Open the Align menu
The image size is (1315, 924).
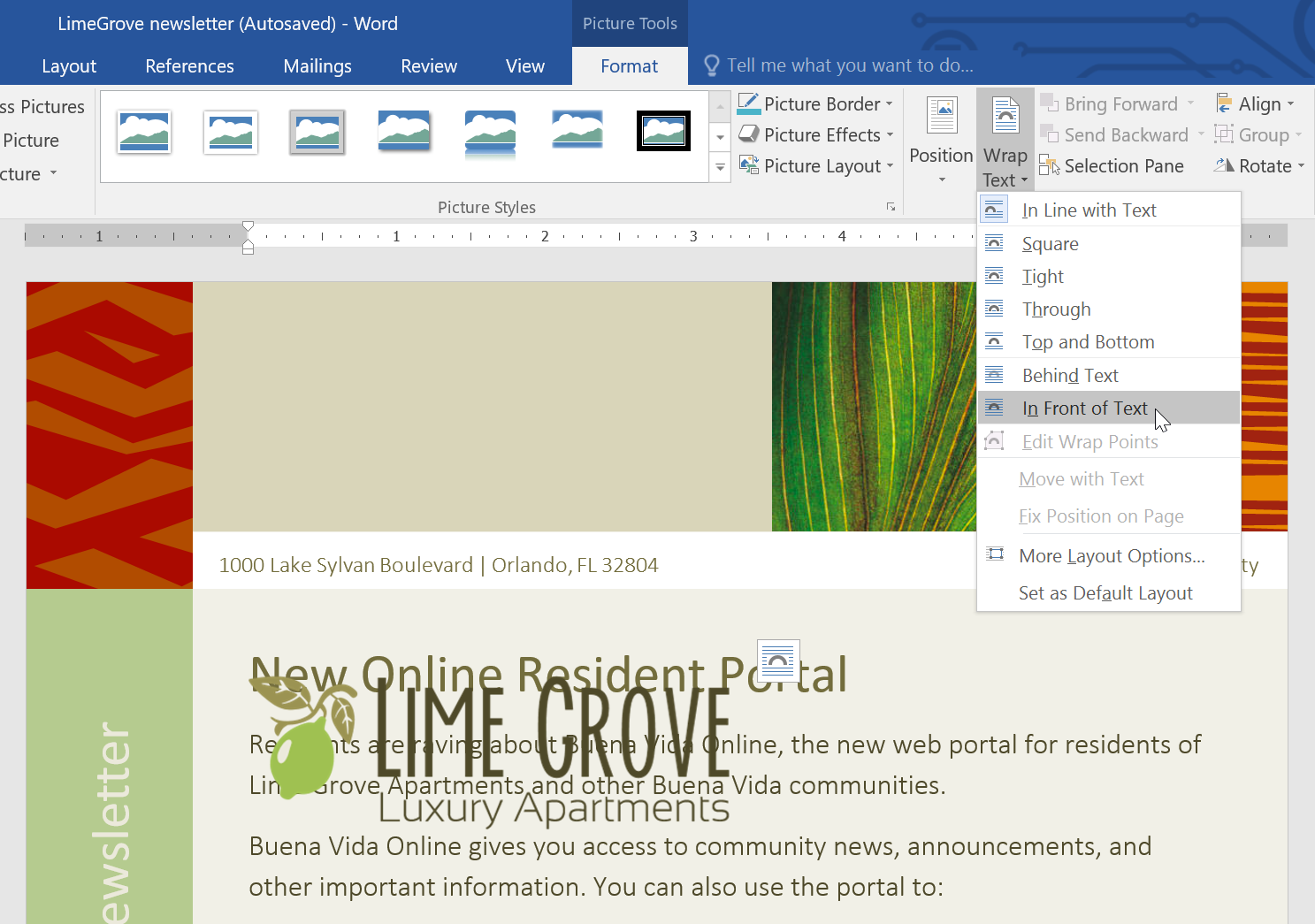(x=1257, y=103)
